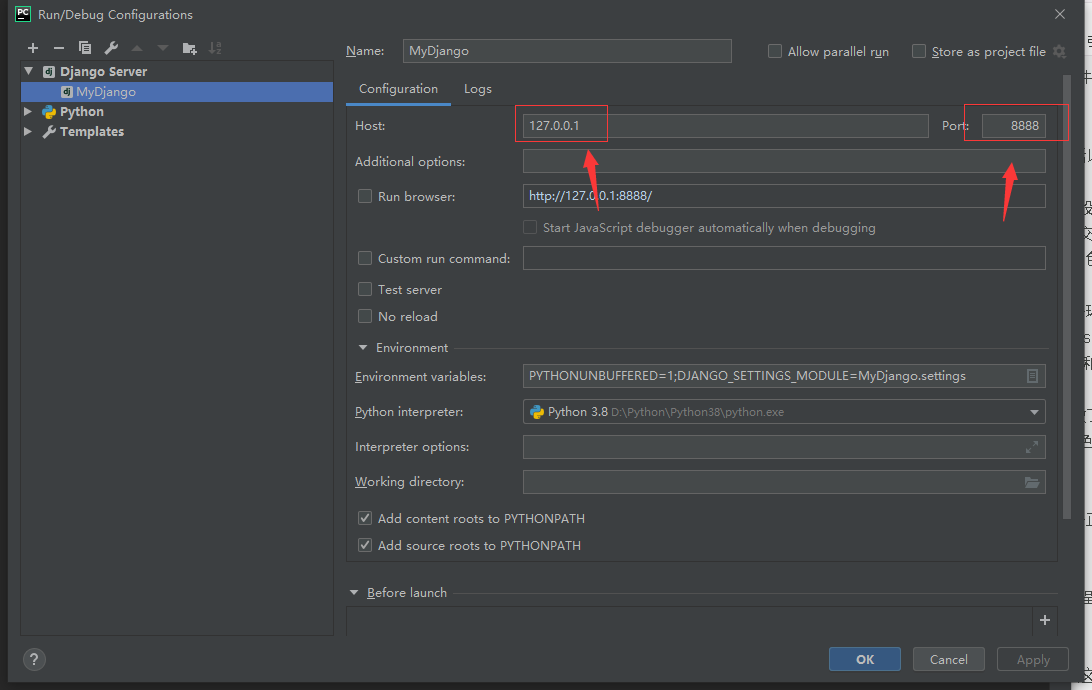Image resolution: width=1092 pixels, height=690 pixels.
Task: Uncheck Add source roots to PYTHONPATH
Action: (x=365, y=545)
